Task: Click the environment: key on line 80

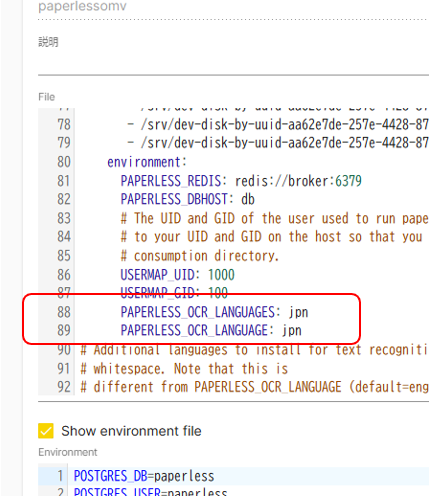Action: (x=147, y=162)
